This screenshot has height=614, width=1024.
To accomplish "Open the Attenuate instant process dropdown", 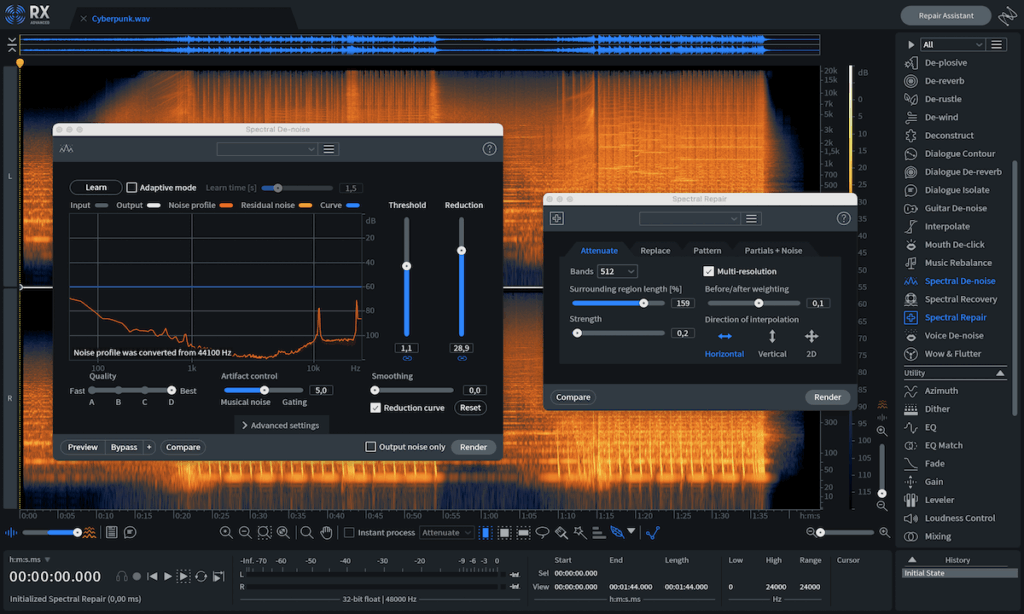I will [447, 532].
